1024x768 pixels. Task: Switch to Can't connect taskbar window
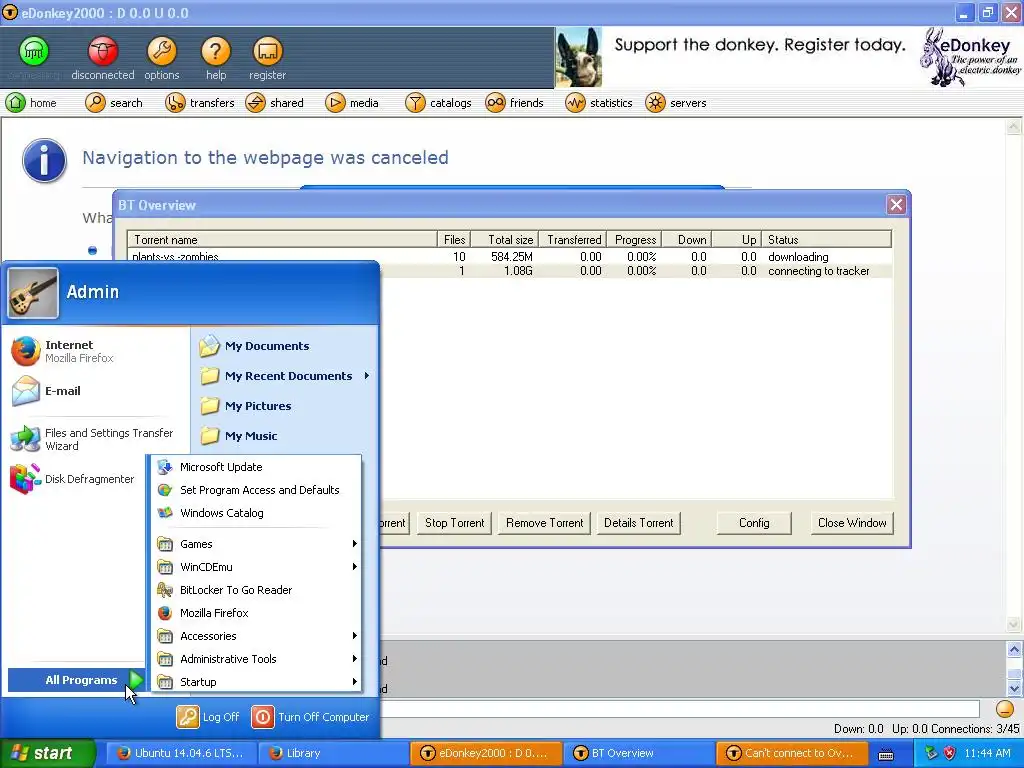point(792,753)
